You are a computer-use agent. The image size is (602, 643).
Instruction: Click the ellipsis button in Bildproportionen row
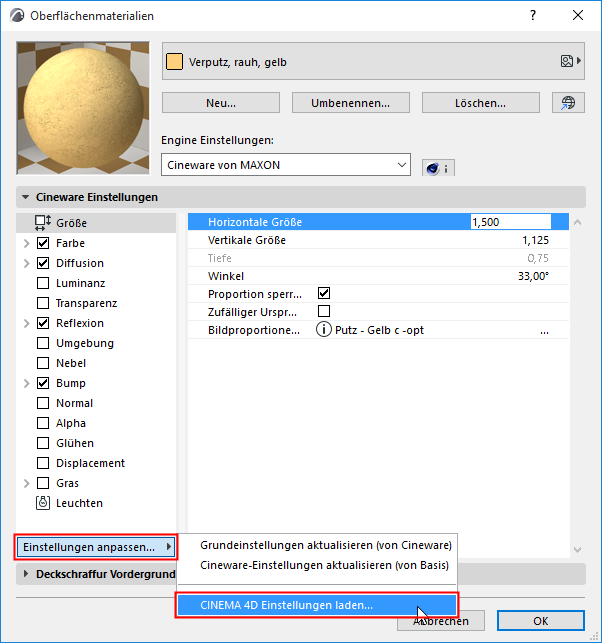tap(544, 331)
